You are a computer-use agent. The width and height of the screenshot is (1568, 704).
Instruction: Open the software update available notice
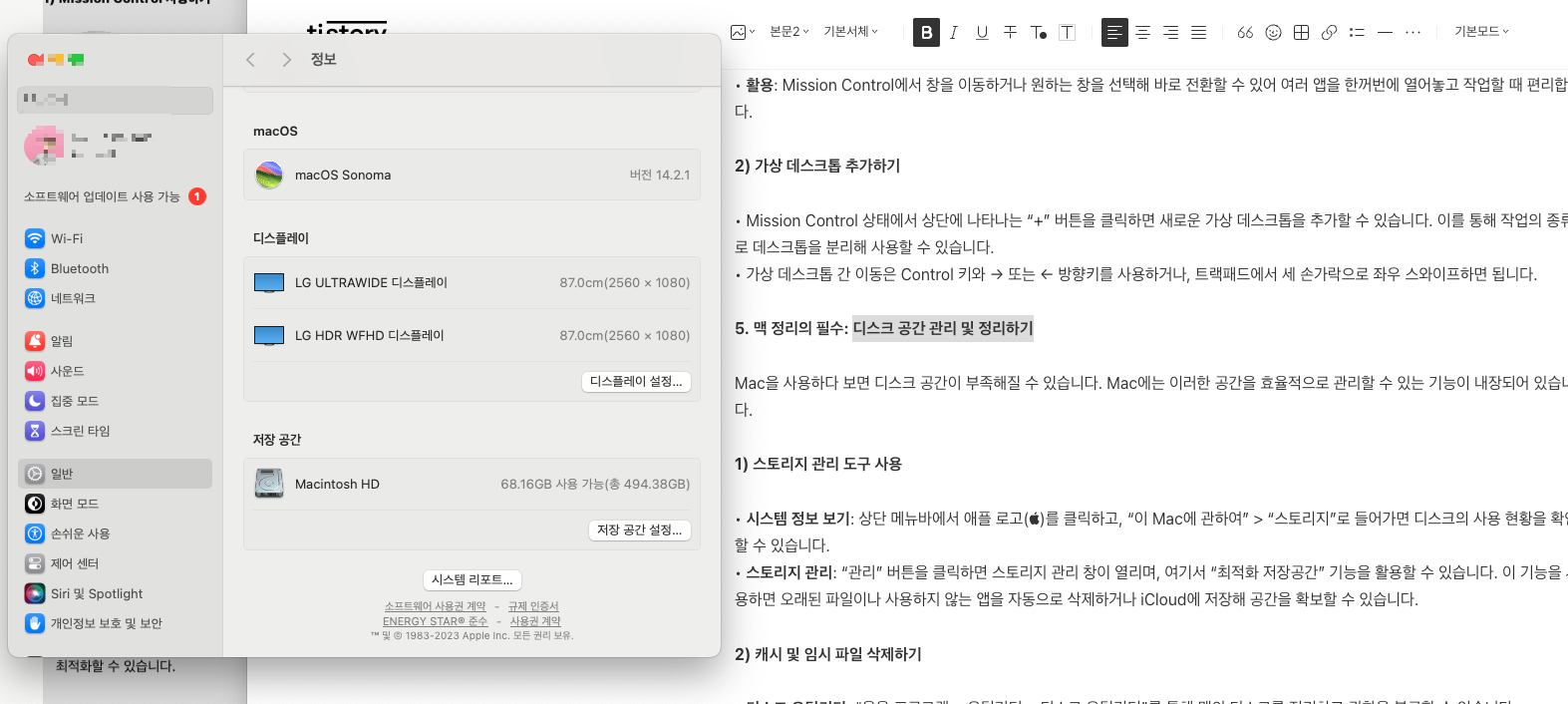(x=115, y=196)
